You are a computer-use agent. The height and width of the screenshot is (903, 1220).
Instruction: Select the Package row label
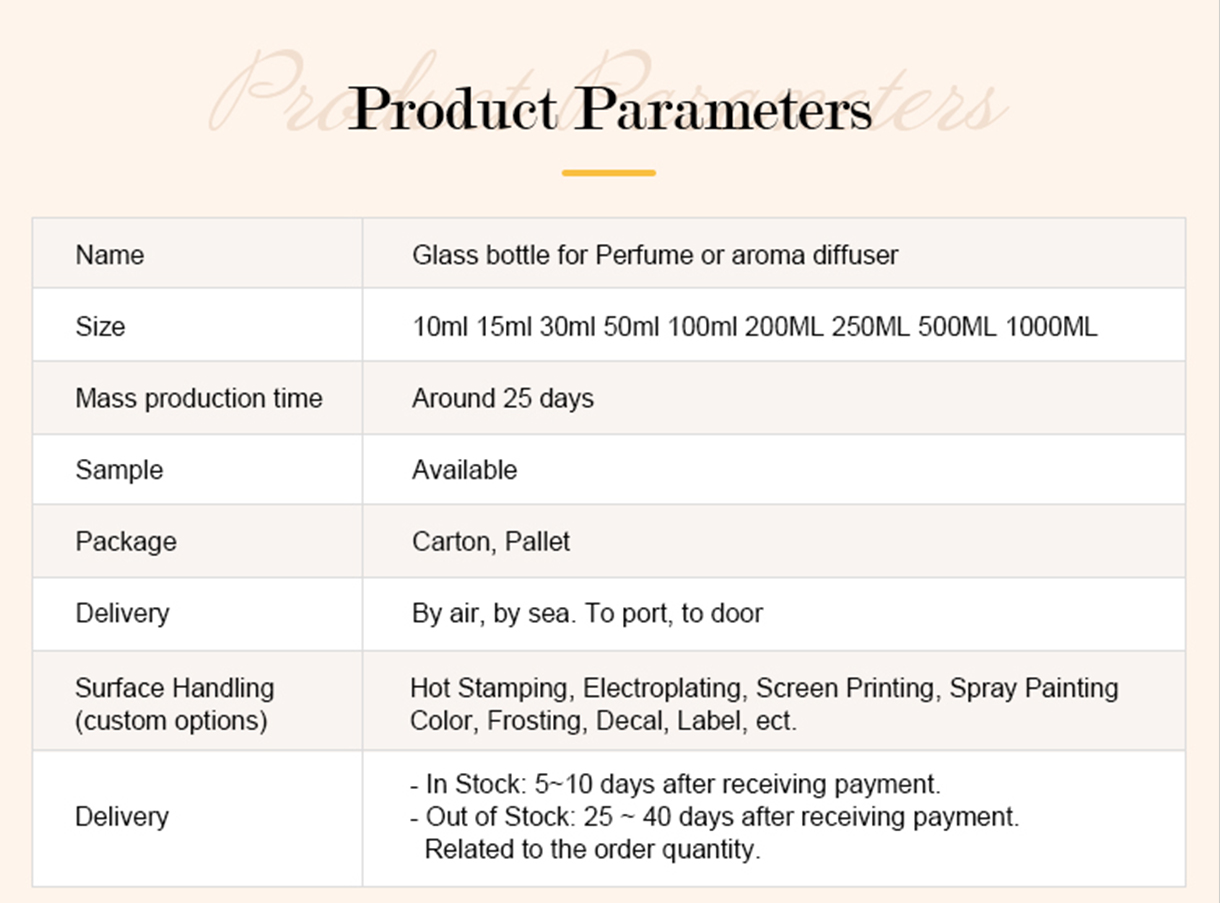point(125,542)
